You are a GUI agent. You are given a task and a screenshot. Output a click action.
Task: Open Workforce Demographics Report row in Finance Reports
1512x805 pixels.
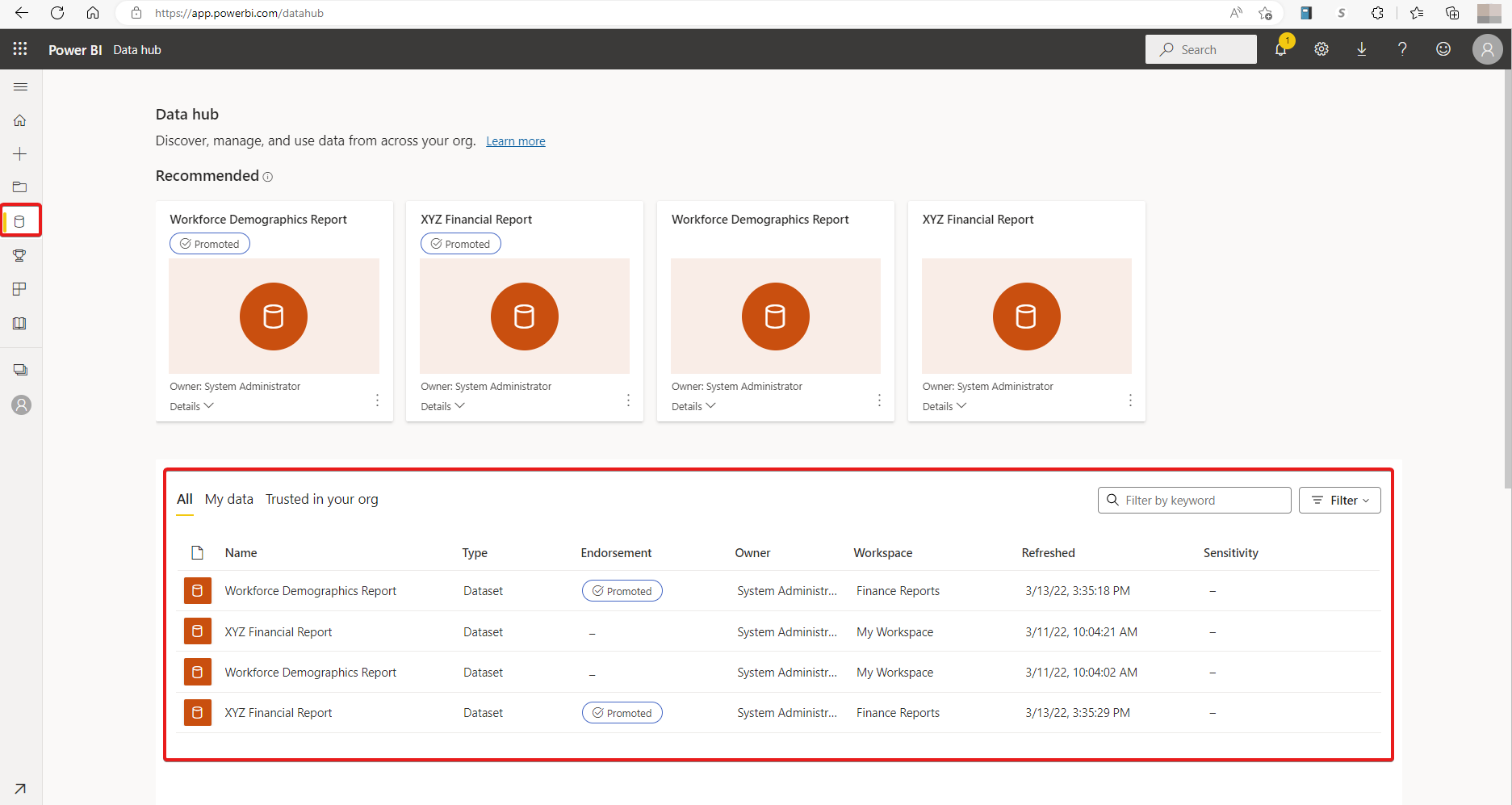click(778, 591)
